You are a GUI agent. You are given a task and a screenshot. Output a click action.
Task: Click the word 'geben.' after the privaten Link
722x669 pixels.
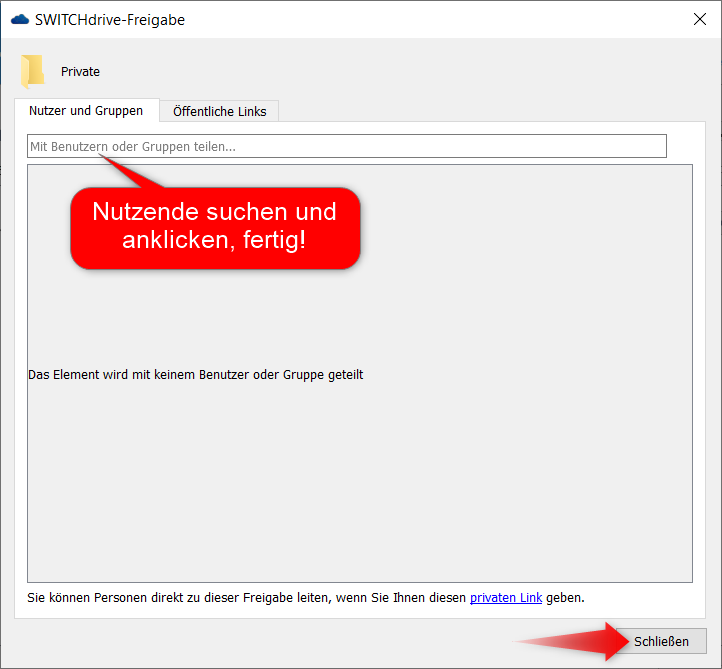[565, 597]
